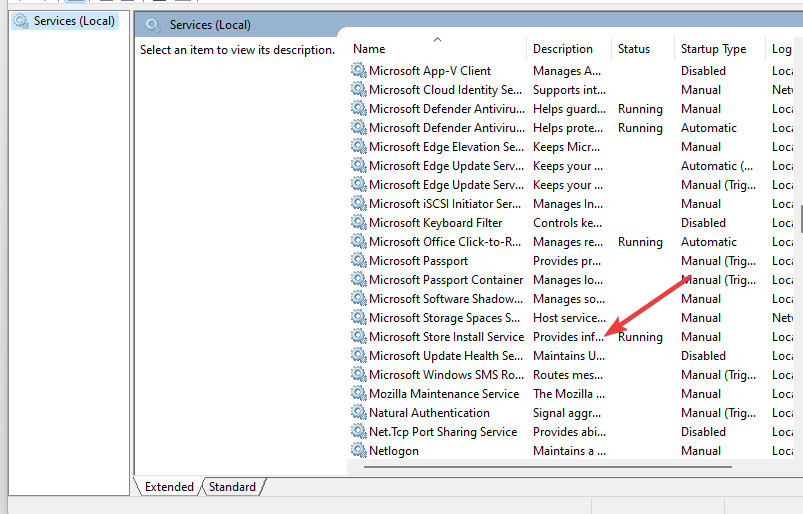Select Microsoft Edge Elevation Se... row
Screen dimensions: 803x514
click(x=447, y=147)
